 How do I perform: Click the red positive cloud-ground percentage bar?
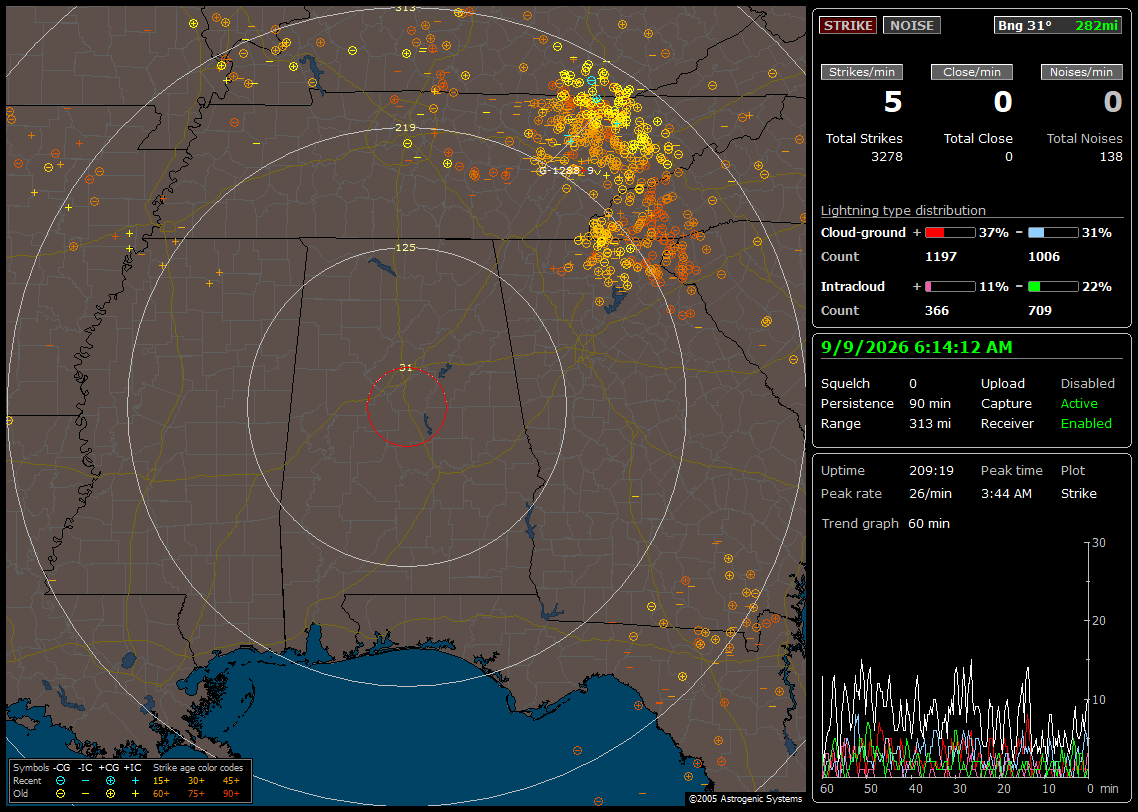tap(950, 233)
